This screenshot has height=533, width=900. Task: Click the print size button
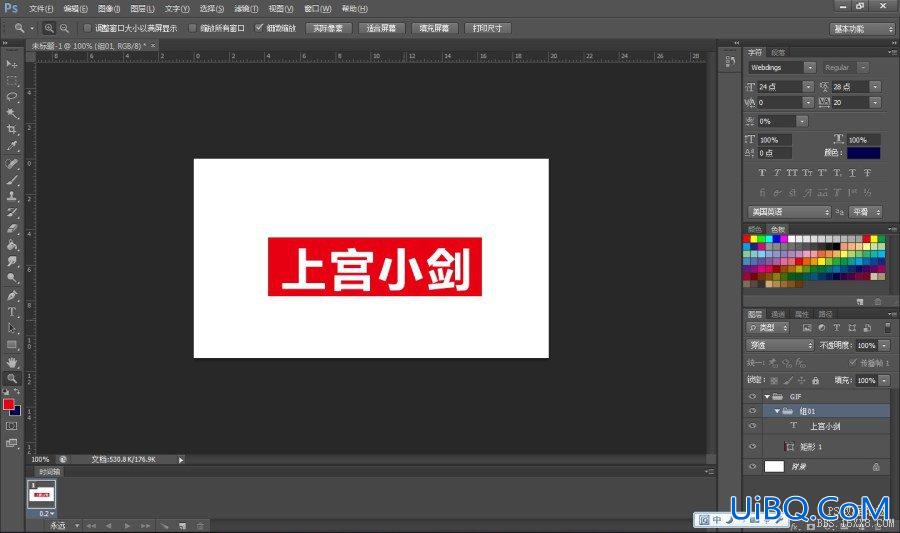487,28
